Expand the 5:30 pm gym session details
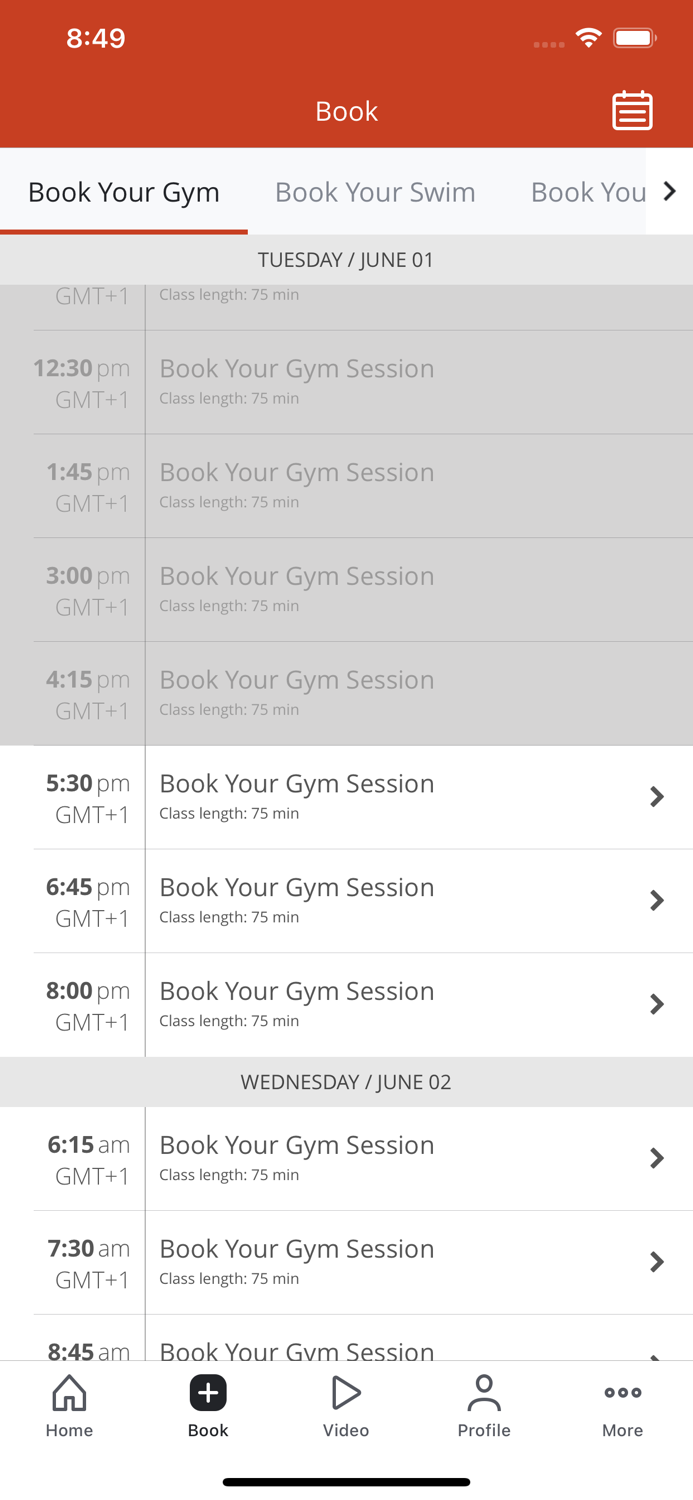Screen dimensions: 693x1500 (657, 796)
